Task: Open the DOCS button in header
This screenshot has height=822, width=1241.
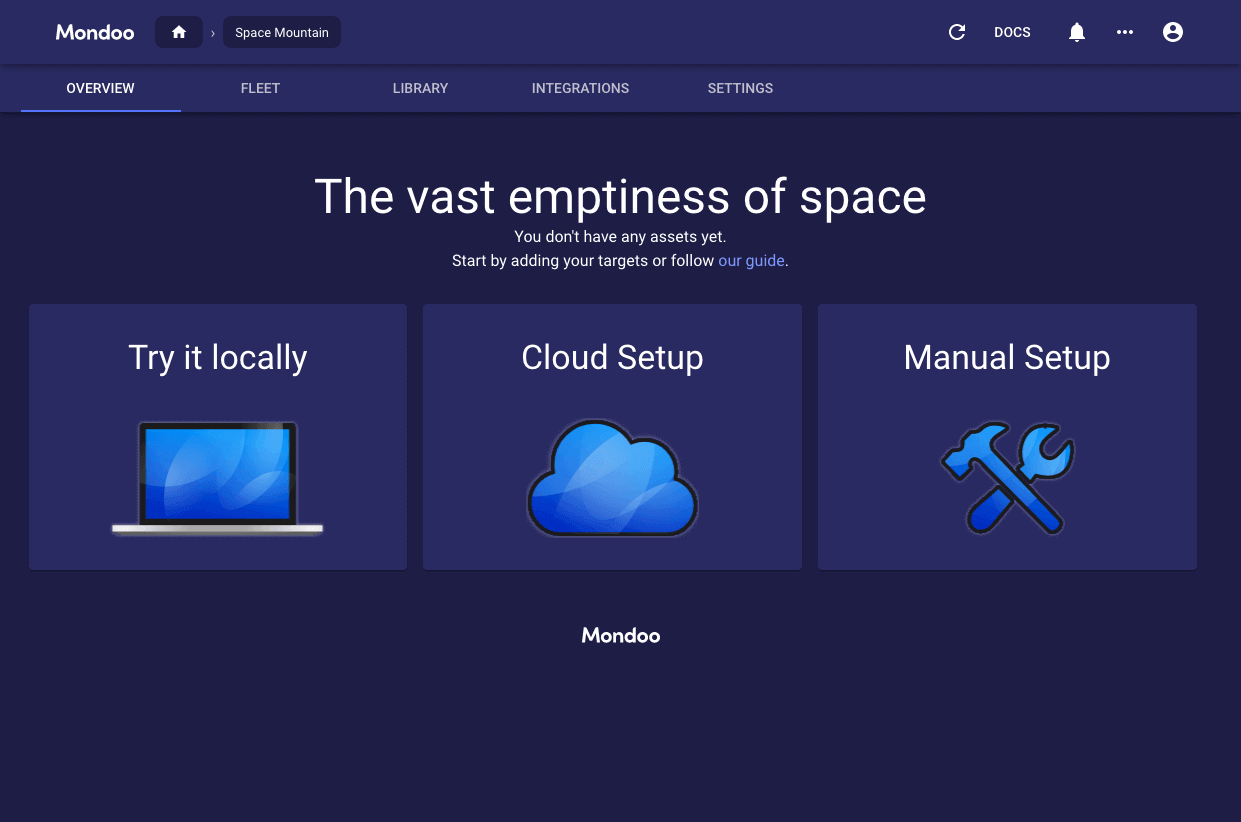Action: (1012, 32)
